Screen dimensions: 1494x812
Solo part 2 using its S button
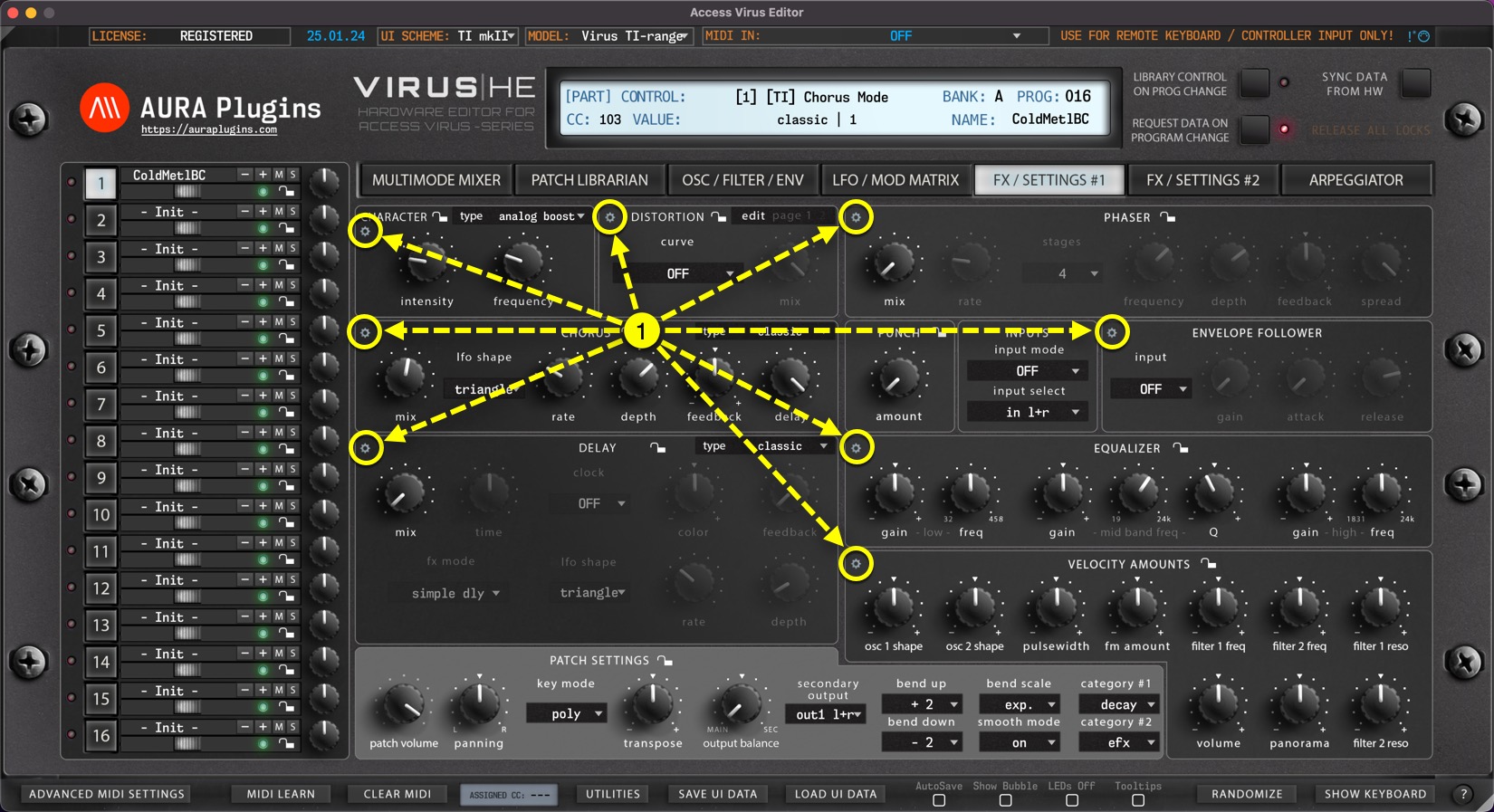click(x=292, y=212)
